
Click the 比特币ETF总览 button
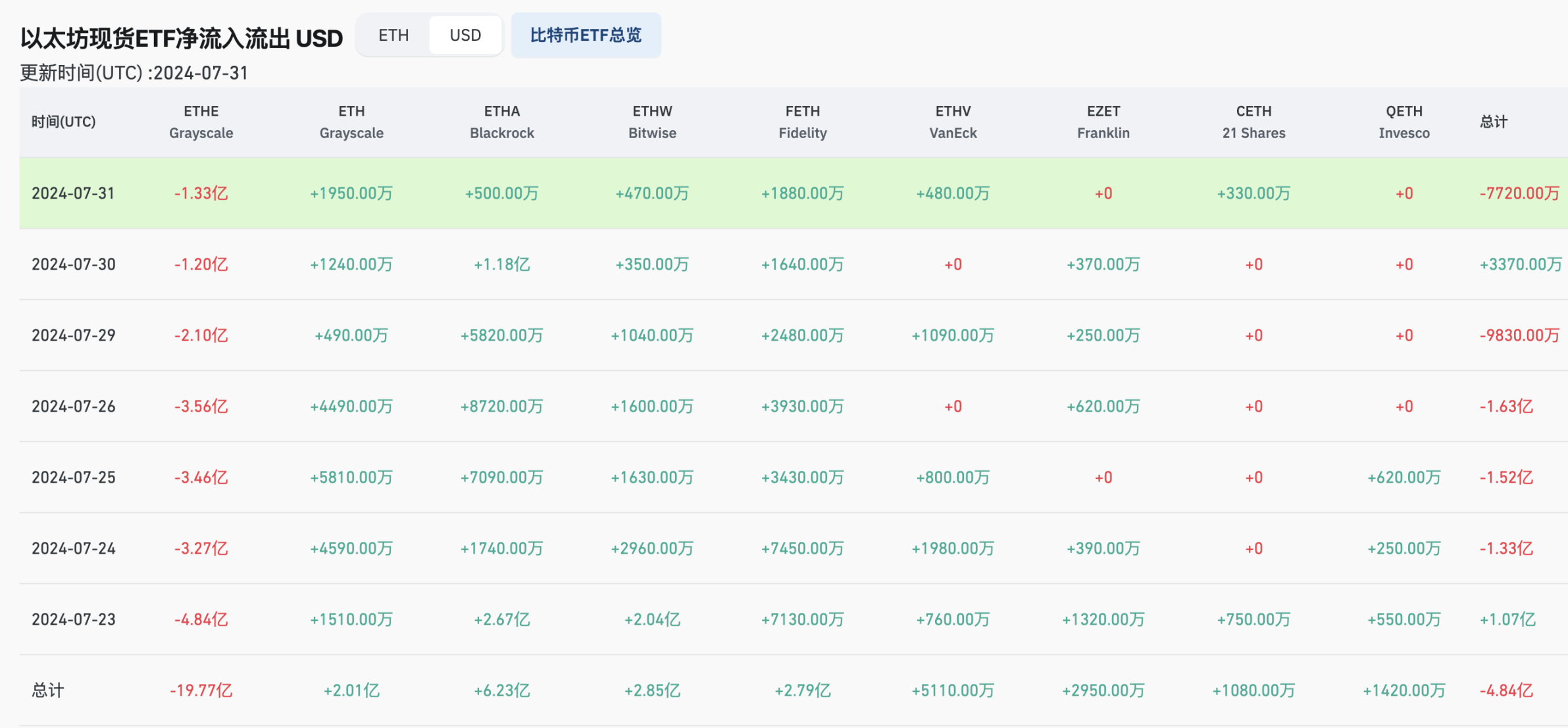tap(586, 36)
